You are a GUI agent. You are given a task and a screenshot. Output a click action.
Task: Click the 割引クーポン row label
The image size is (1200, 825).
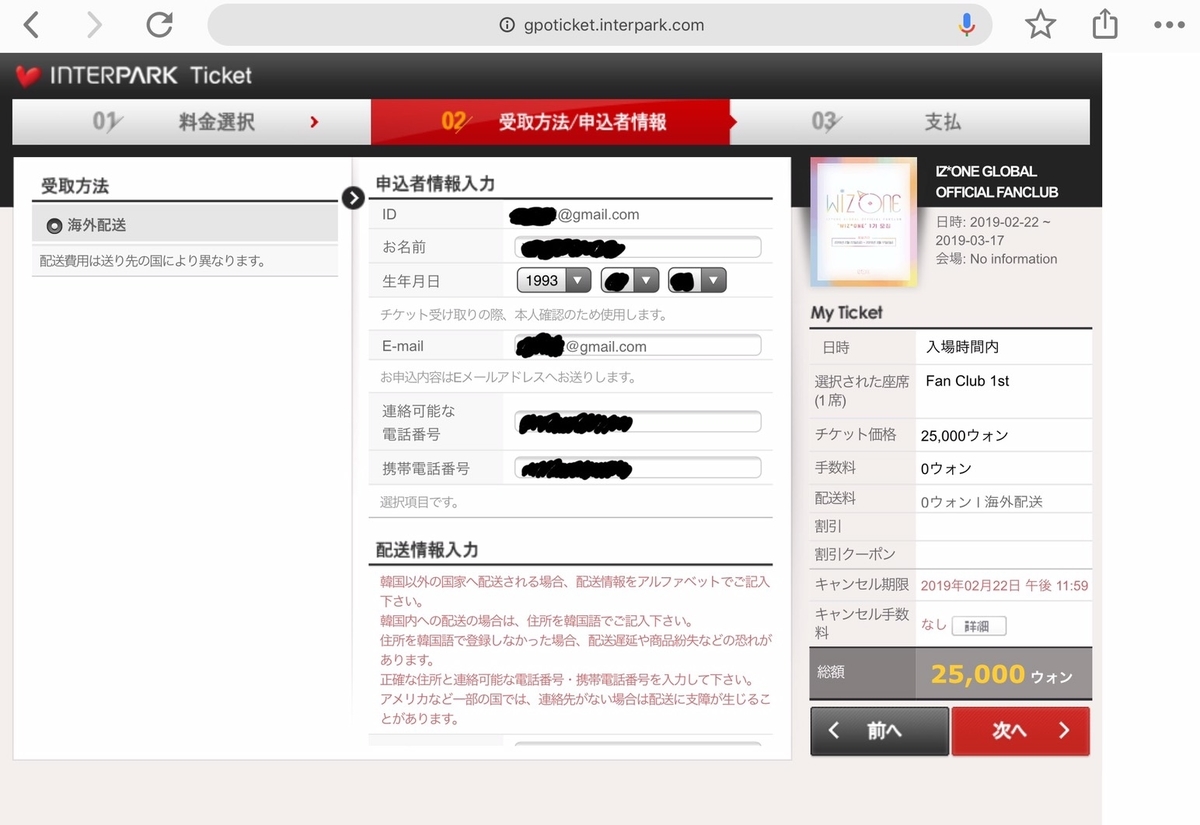855,553
